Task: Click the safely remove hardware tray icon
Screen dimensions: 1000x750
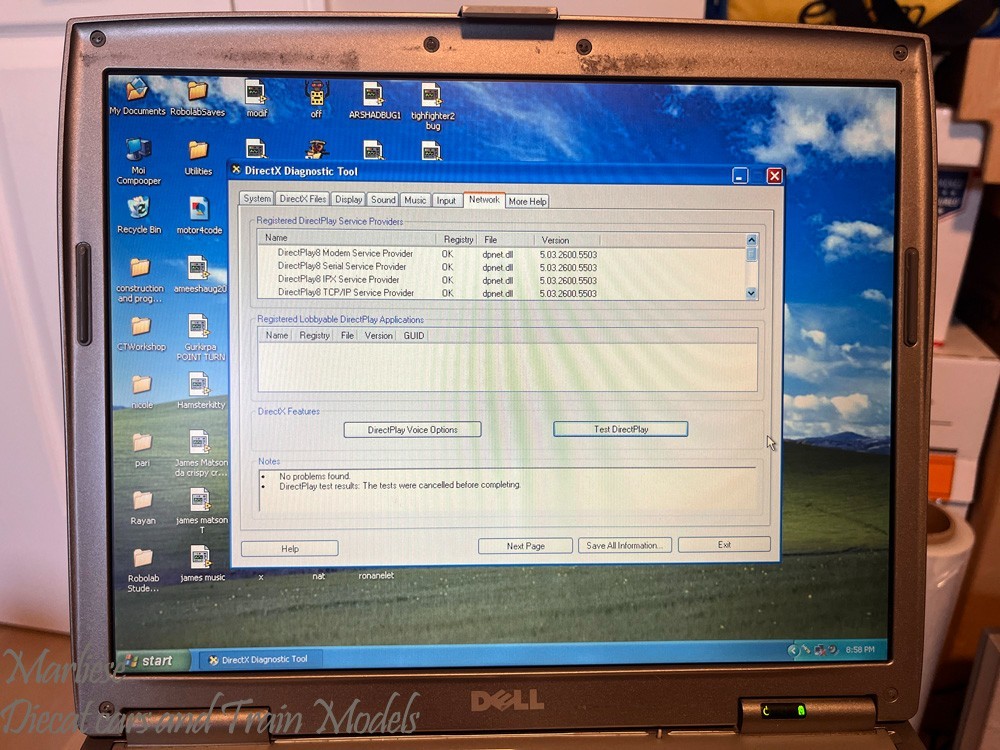Action: click(x=806, y=649)
